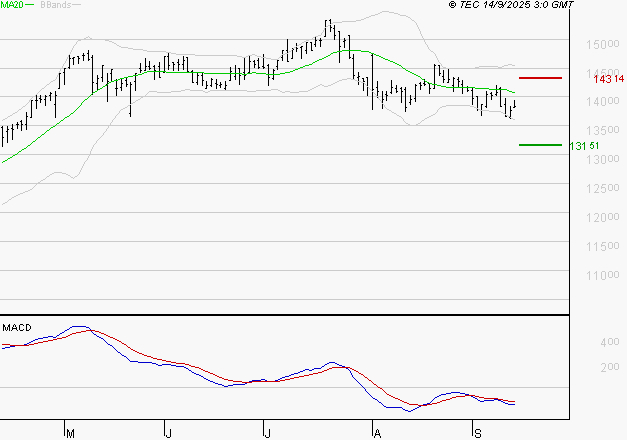
Task: Select the green 131.51 support line
Action: [539, 145]
